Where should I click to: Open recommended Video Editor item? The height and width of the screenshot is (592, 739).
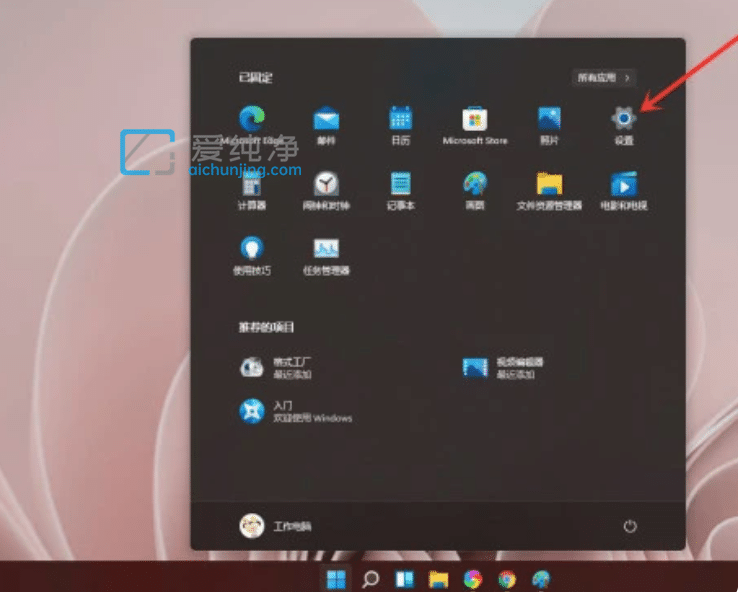(x=503, y=368)
